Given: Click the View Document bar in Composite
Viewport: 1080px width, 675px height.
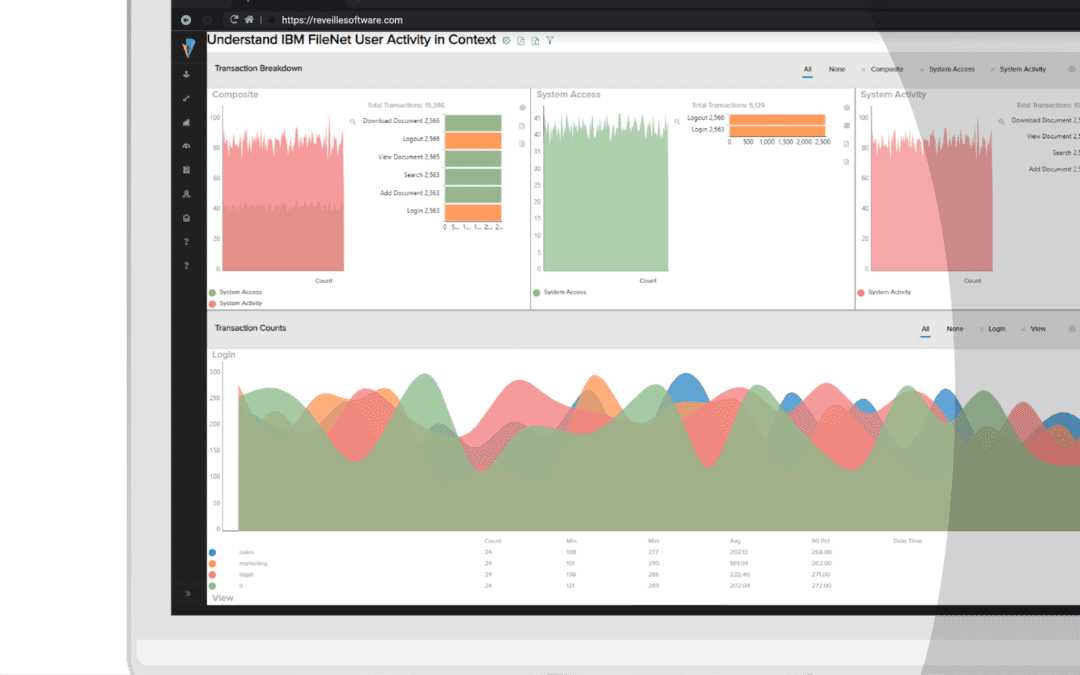Looking at the screenshot, I should pyautogui.click(x=473, y=158).
